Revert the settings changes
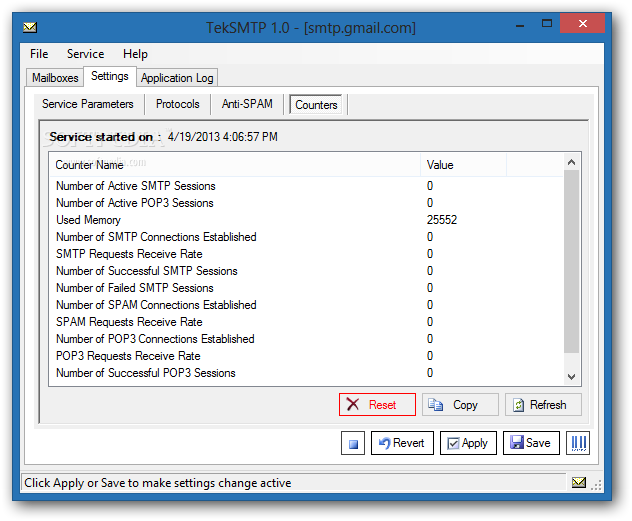Screen dimensions: 632x521 tap(402, 443)
